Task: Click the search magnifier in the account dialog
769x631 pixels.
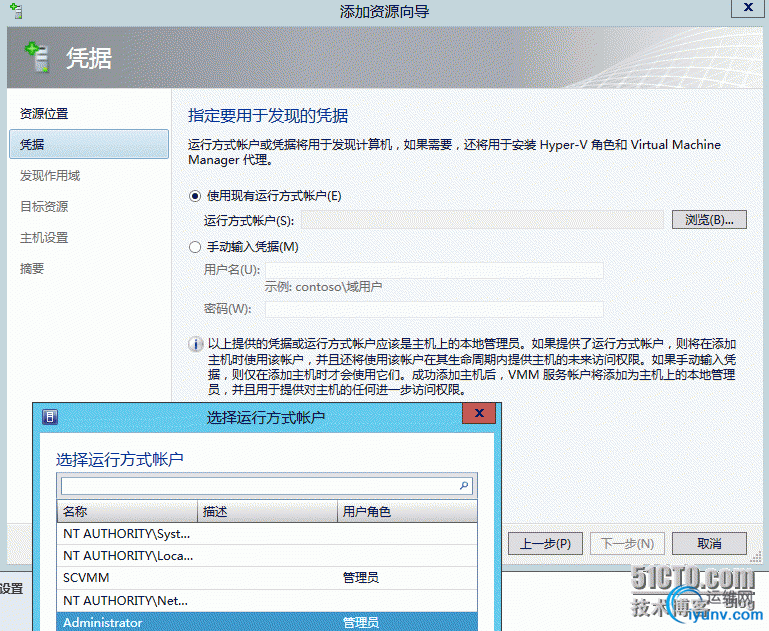Action: 464,485
